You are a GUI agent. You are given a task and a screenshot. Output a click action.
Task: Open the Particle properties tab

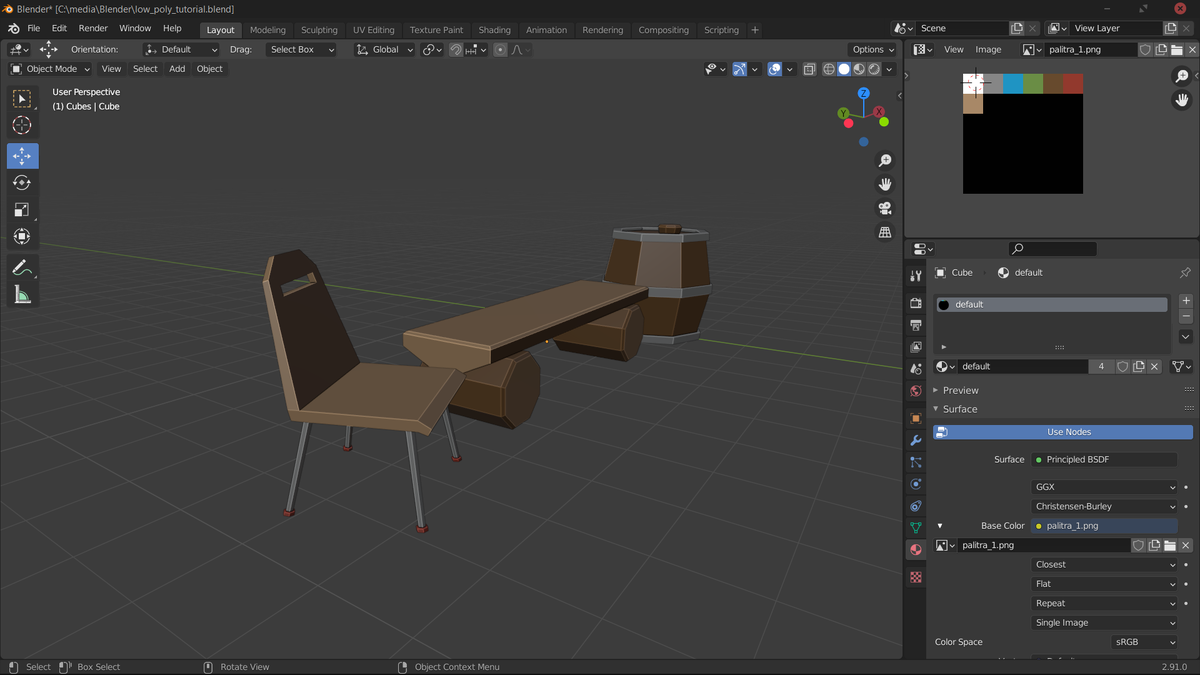(x=915, y=462)
